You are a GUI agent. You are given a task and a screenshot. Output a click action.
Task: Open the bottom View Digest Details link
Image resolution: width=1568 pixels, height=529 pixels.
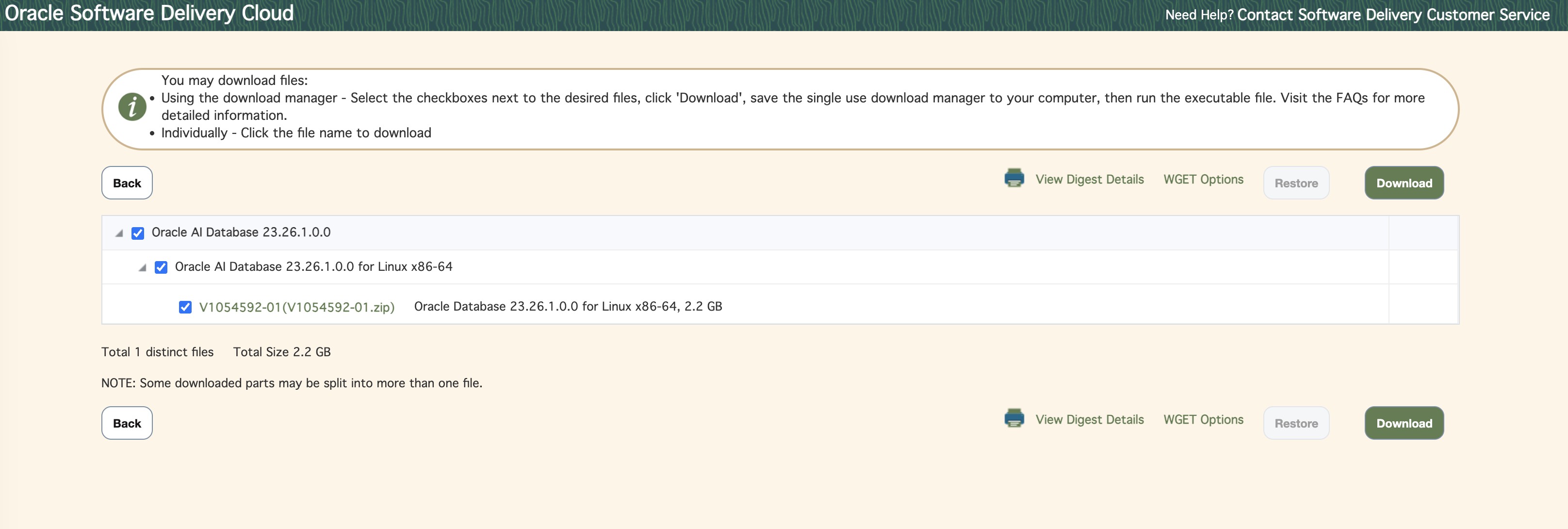[x=1090, y=419]
